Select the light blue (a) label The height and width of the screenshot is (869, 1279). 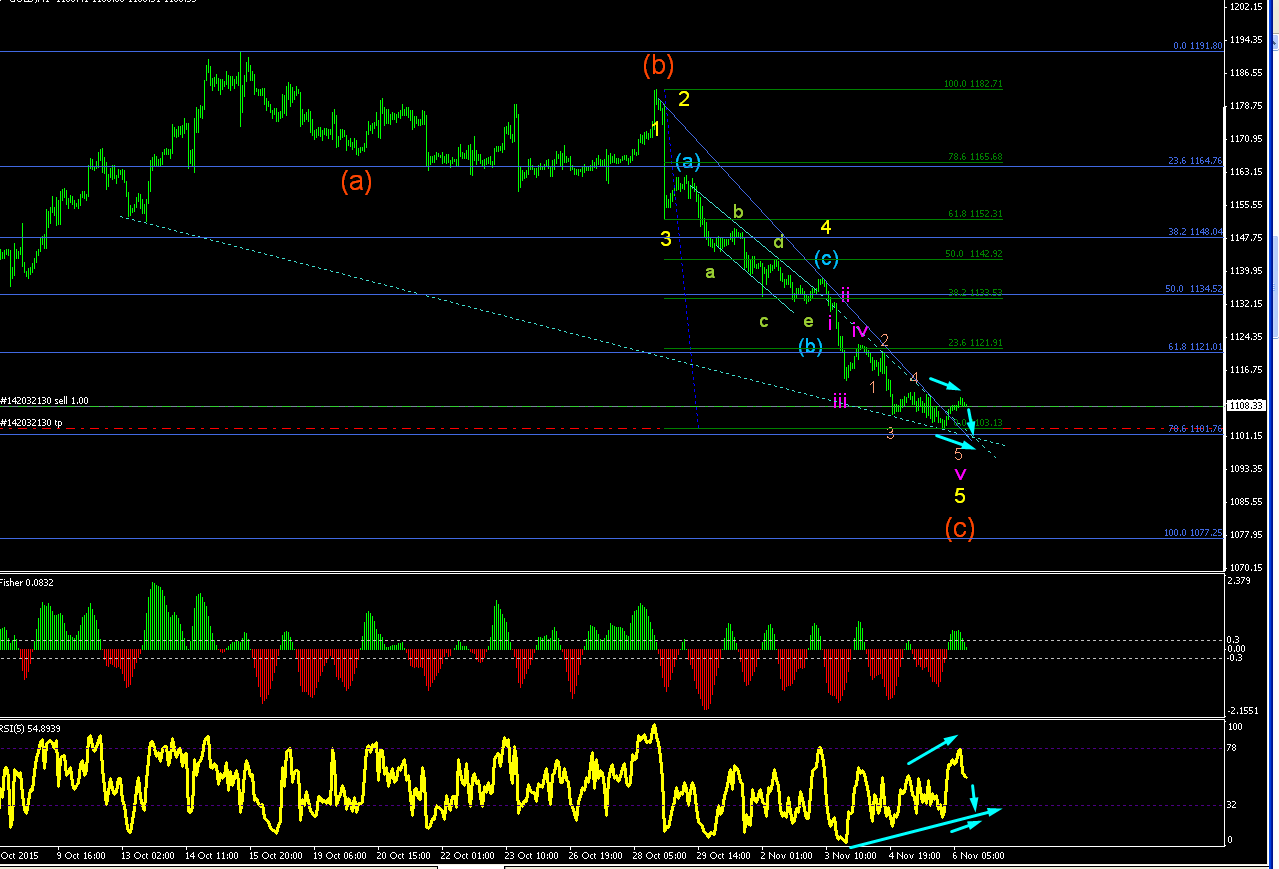pyautogui.click(x=687, y=161)
